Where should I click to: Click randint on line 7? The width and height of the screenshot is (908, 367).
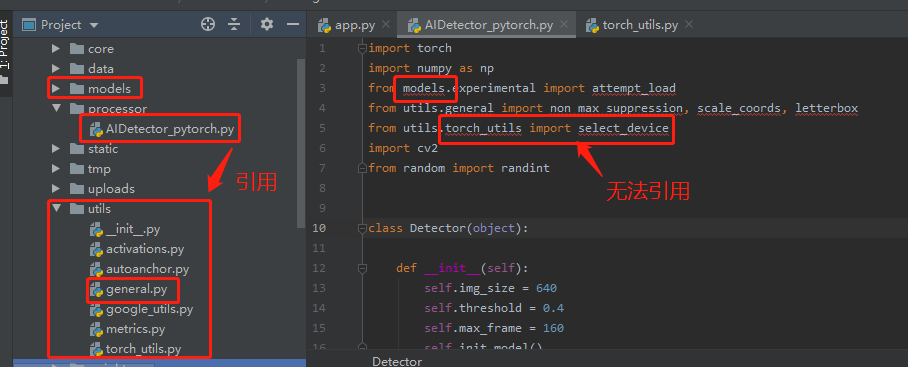[525, 168]
